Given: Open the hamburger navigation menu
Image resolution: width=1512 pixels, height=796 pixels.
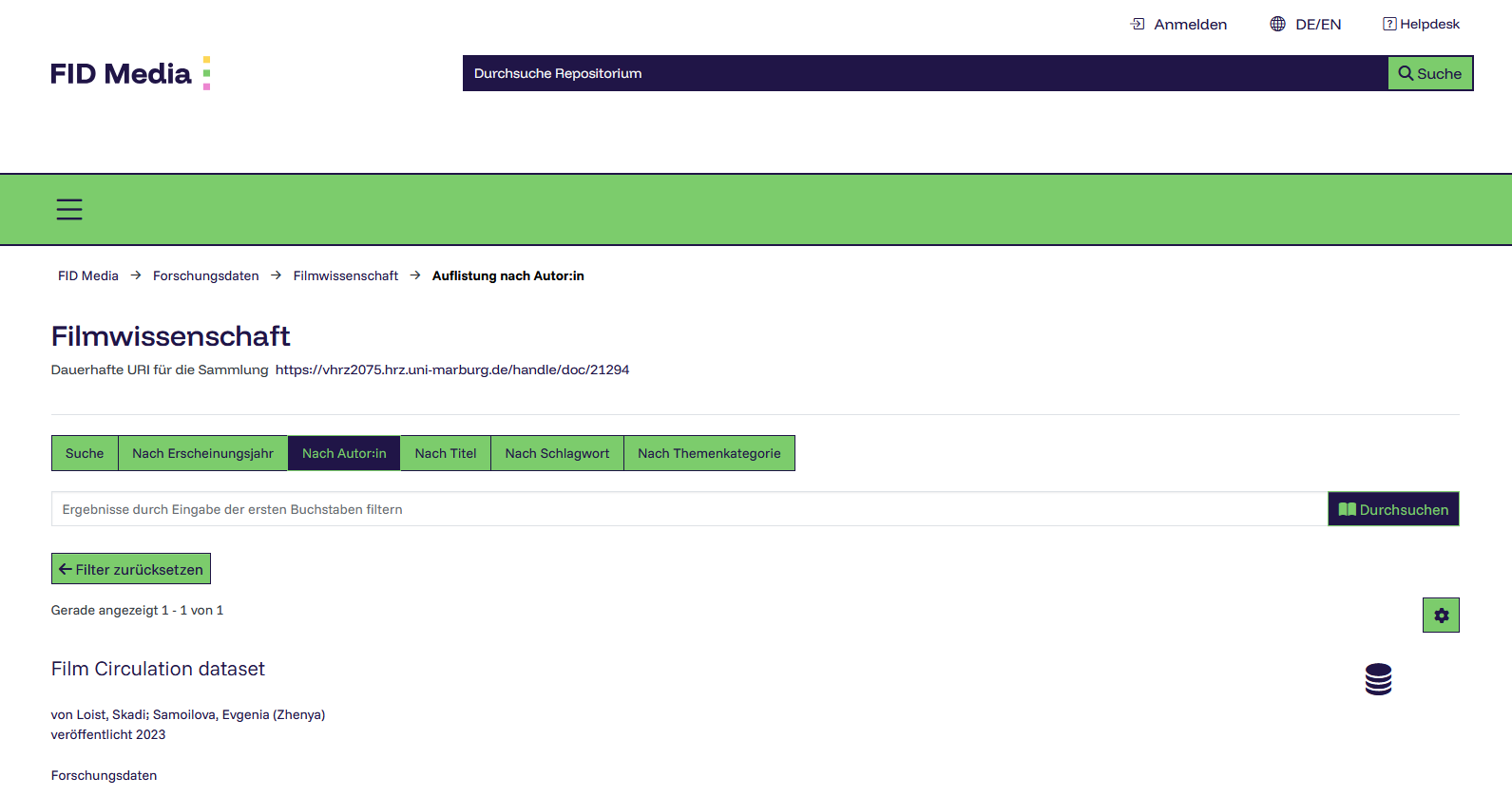Looking at the screenshot, I should pyautogui.click(x=69, y=209).
